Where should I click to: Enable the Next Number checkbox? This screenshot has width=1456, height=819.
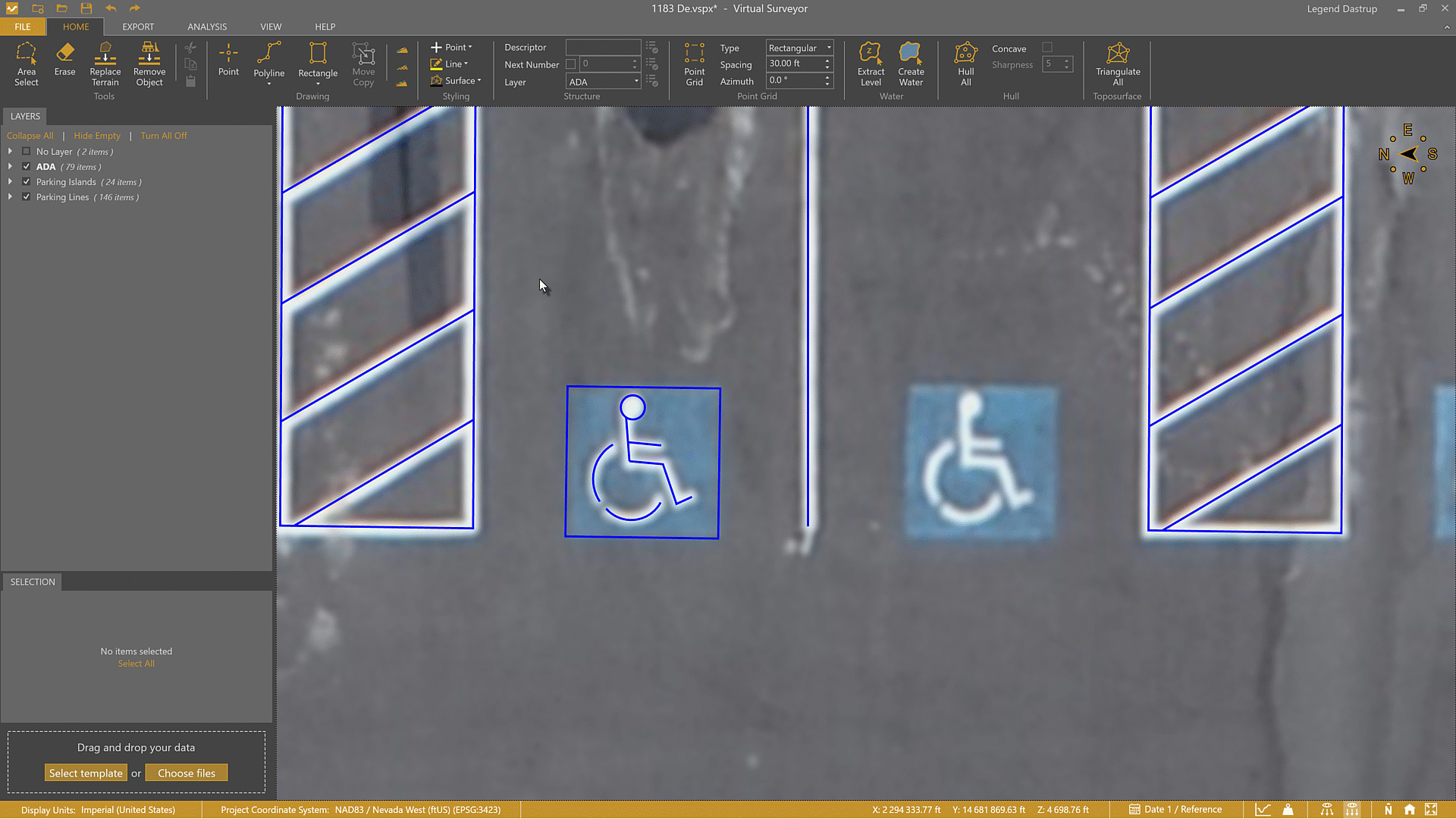571,64
